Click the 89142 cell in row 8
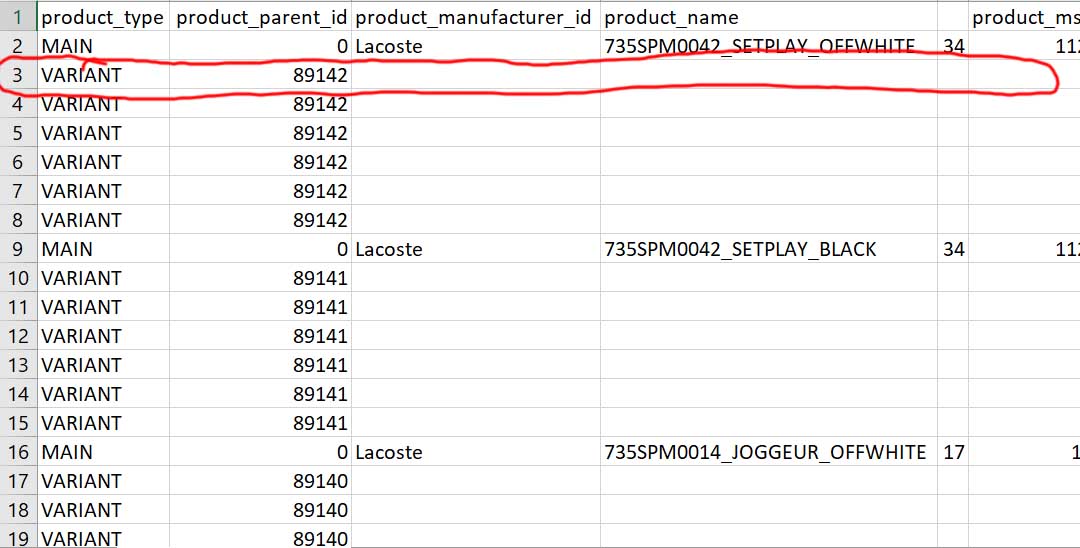This screenshot has width=1080, height=548. tap(260, 220)
